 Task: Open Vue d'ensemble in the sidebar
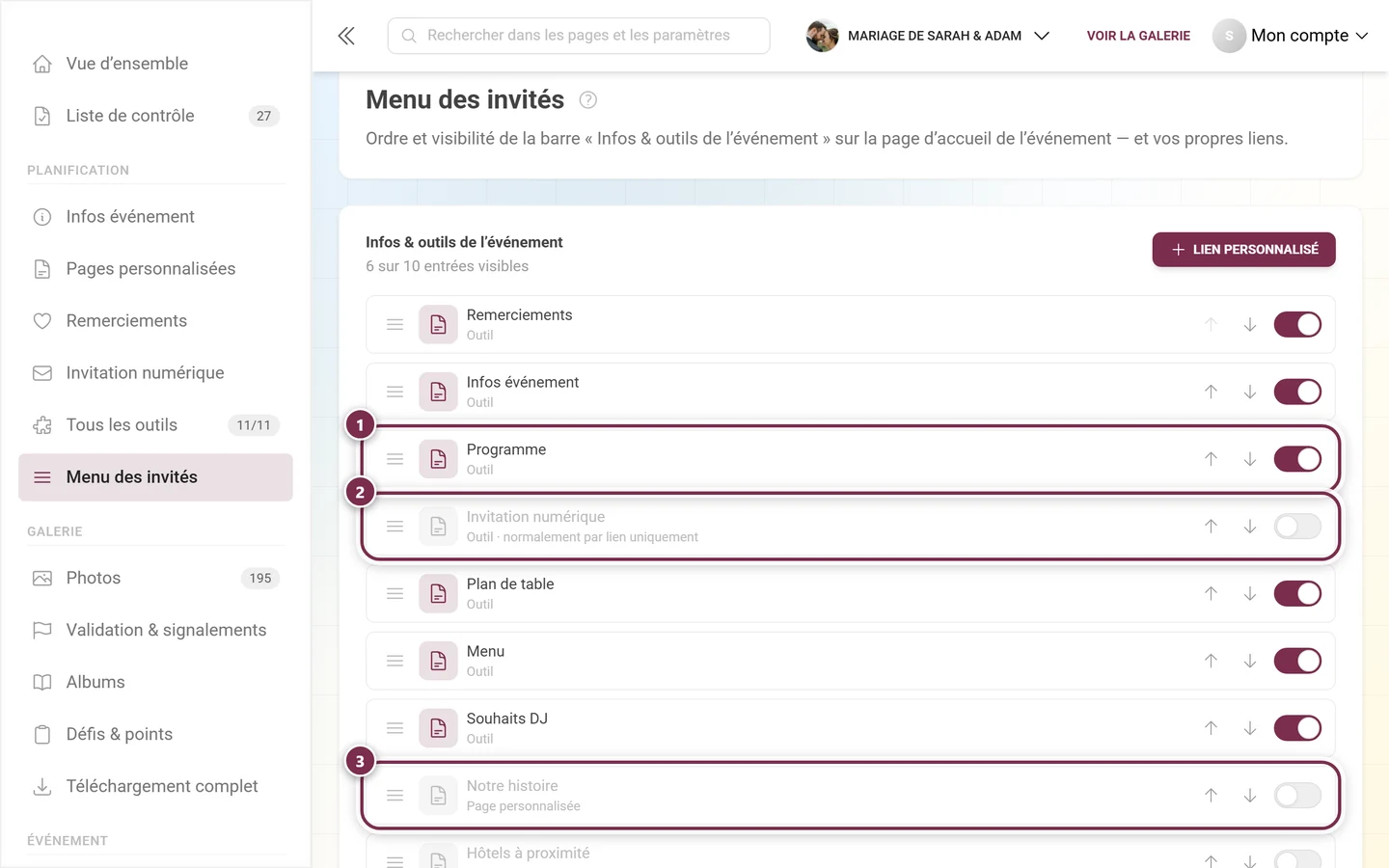point(155,64)
